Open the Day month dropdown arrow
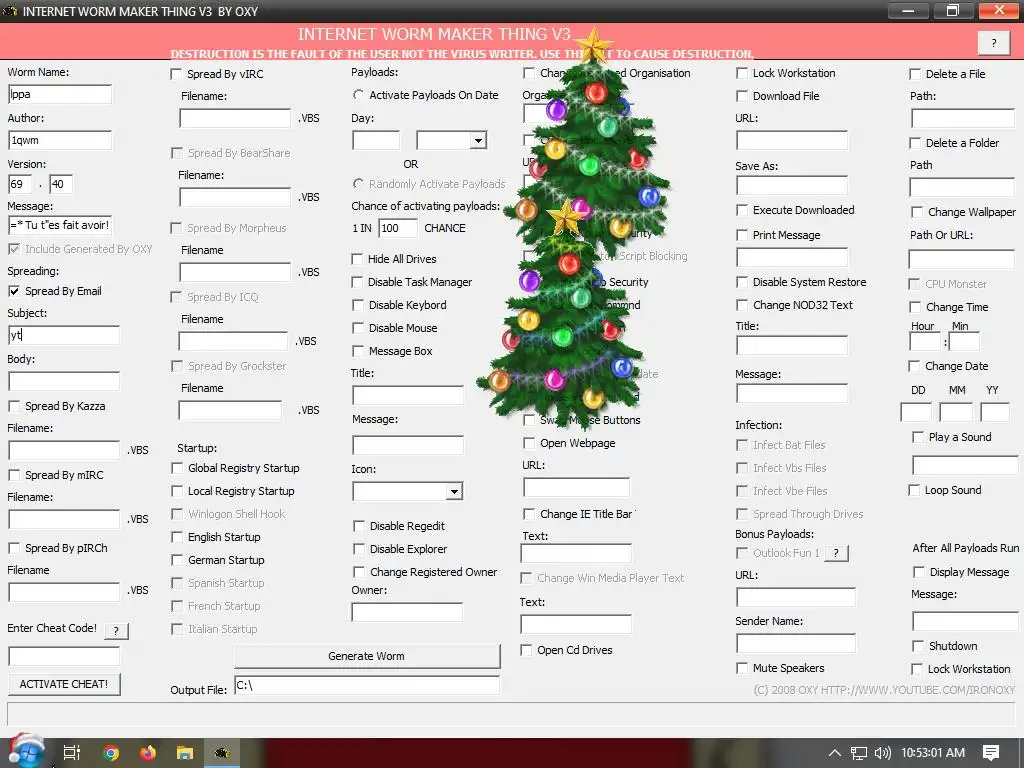 tap(479, 140)
